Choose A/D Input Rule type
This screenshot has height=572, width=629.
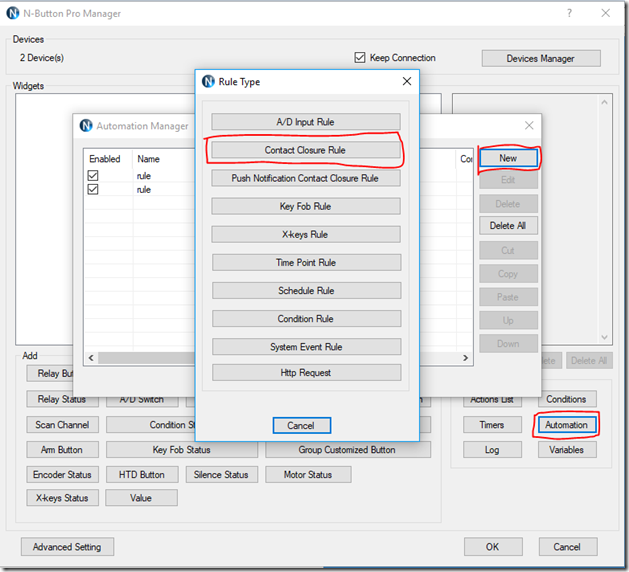306,122
